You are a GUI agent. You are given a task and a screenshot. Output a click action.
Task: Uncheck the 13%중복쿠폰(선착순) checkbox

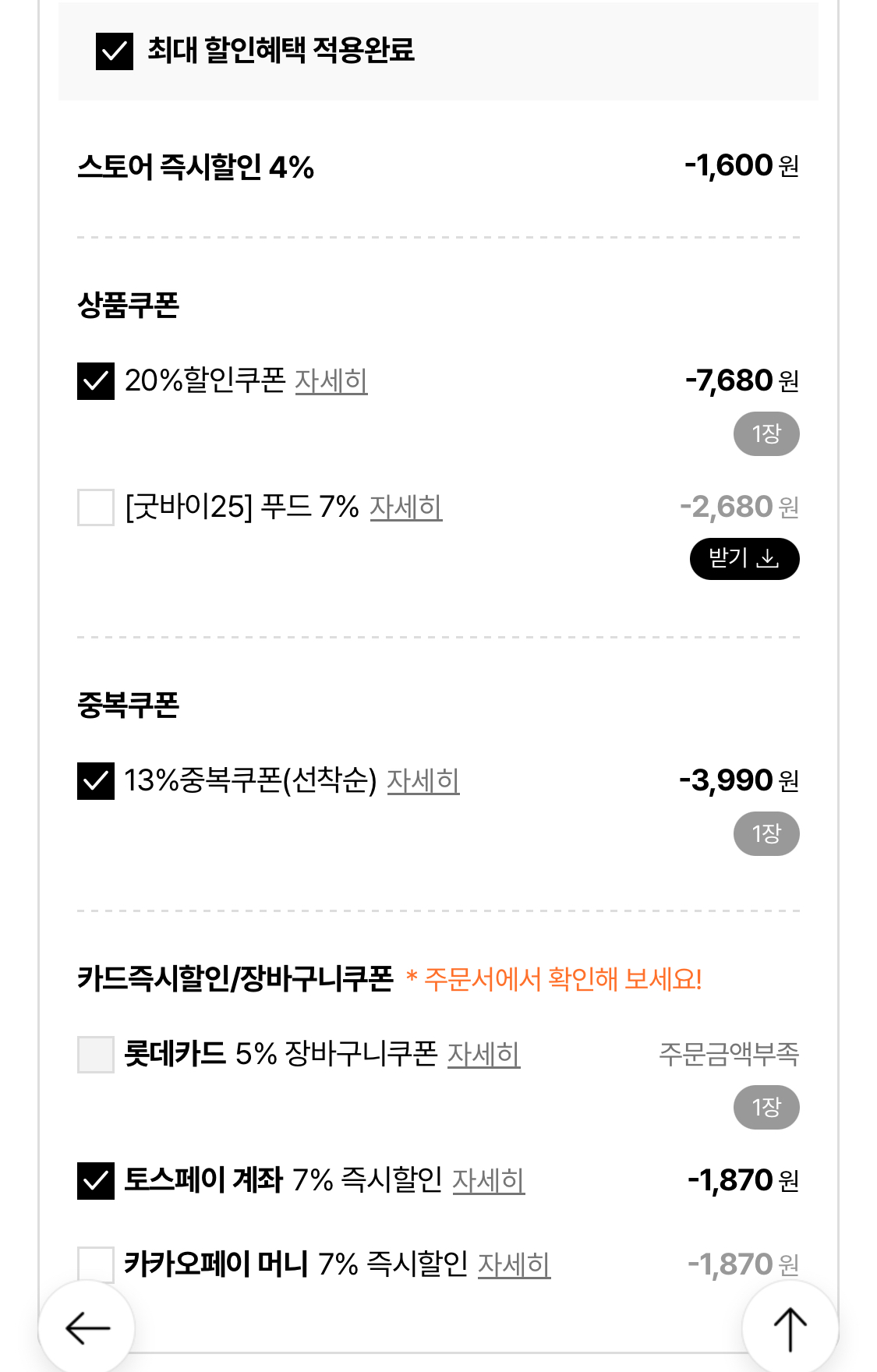click(x=96, y=781)
